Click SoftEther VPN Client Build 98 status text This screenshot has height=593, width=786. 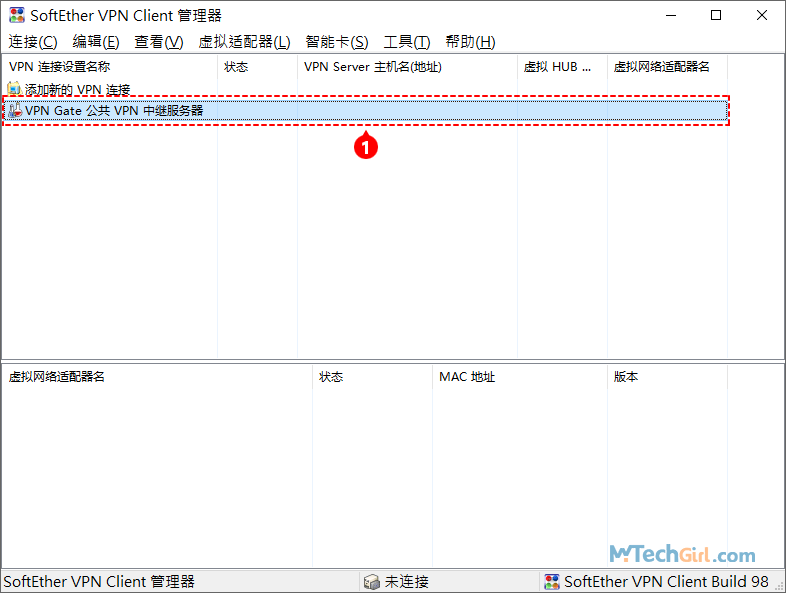pos(666,581)
